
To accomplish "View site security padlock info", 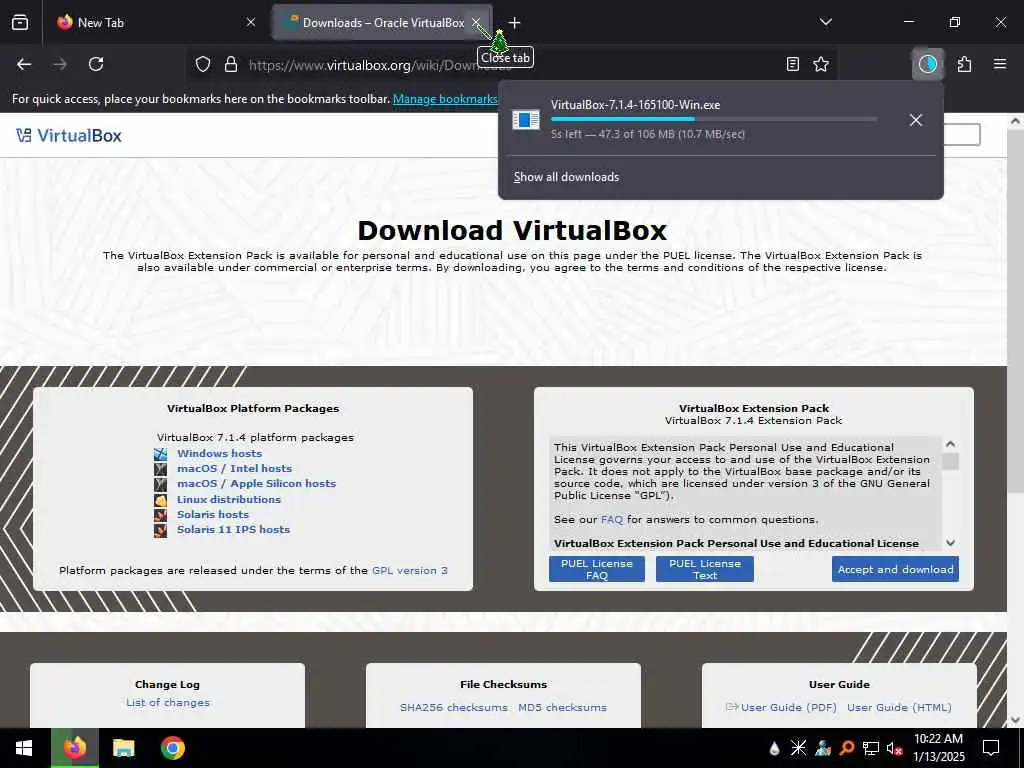I will click(x=231, y=64).
